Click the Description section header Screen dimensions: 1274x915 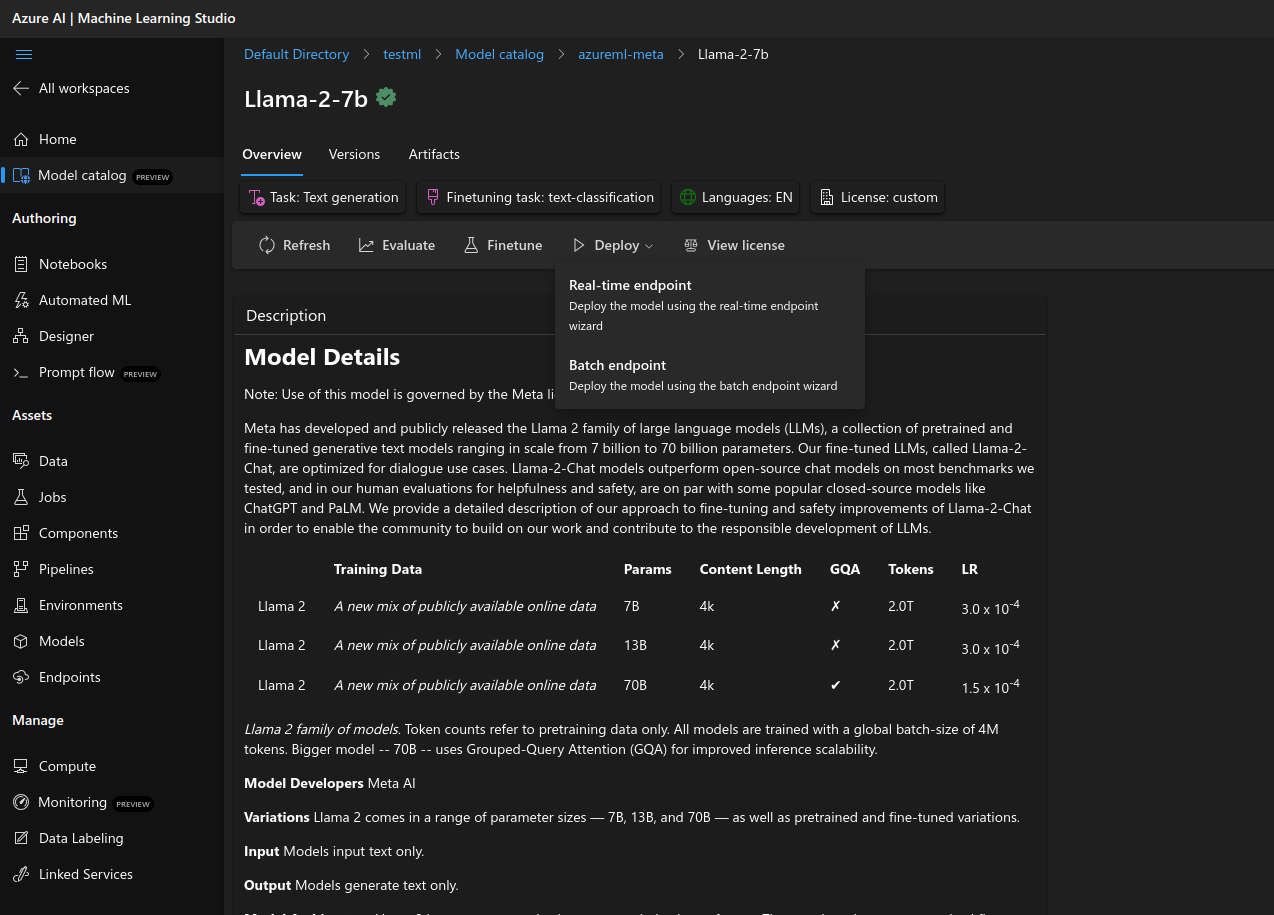click(286, 315)
